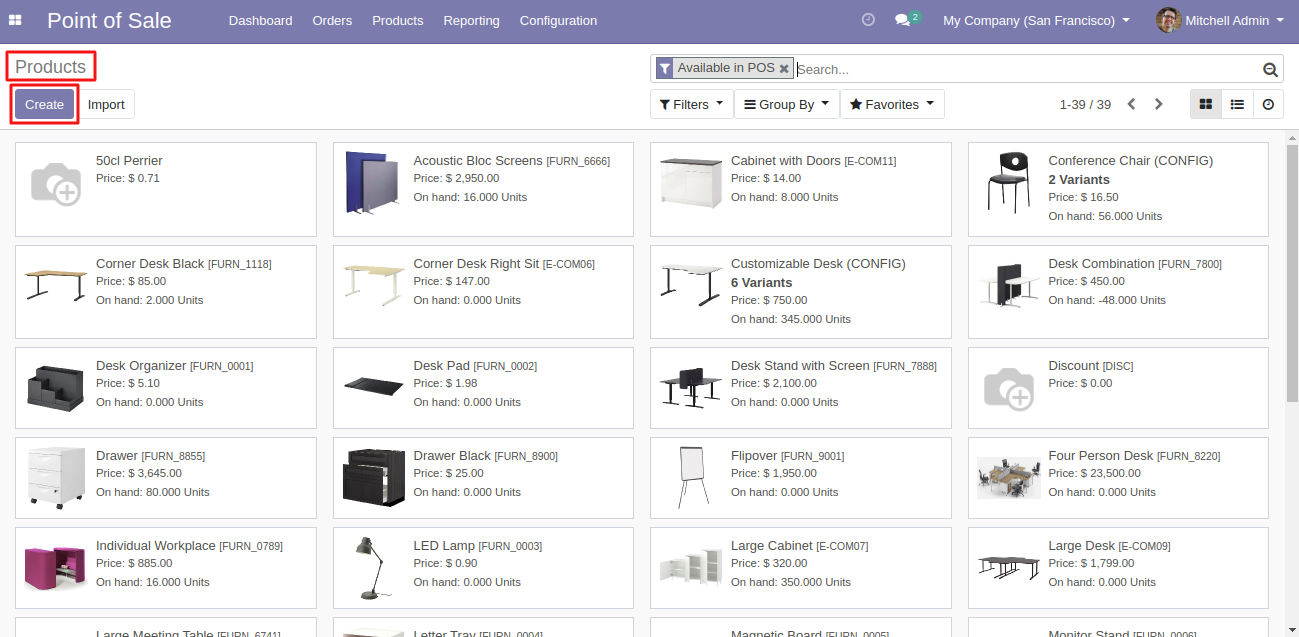Click the 50cl Perrier product name
The image size is (1299, 637).
[129, 160]
